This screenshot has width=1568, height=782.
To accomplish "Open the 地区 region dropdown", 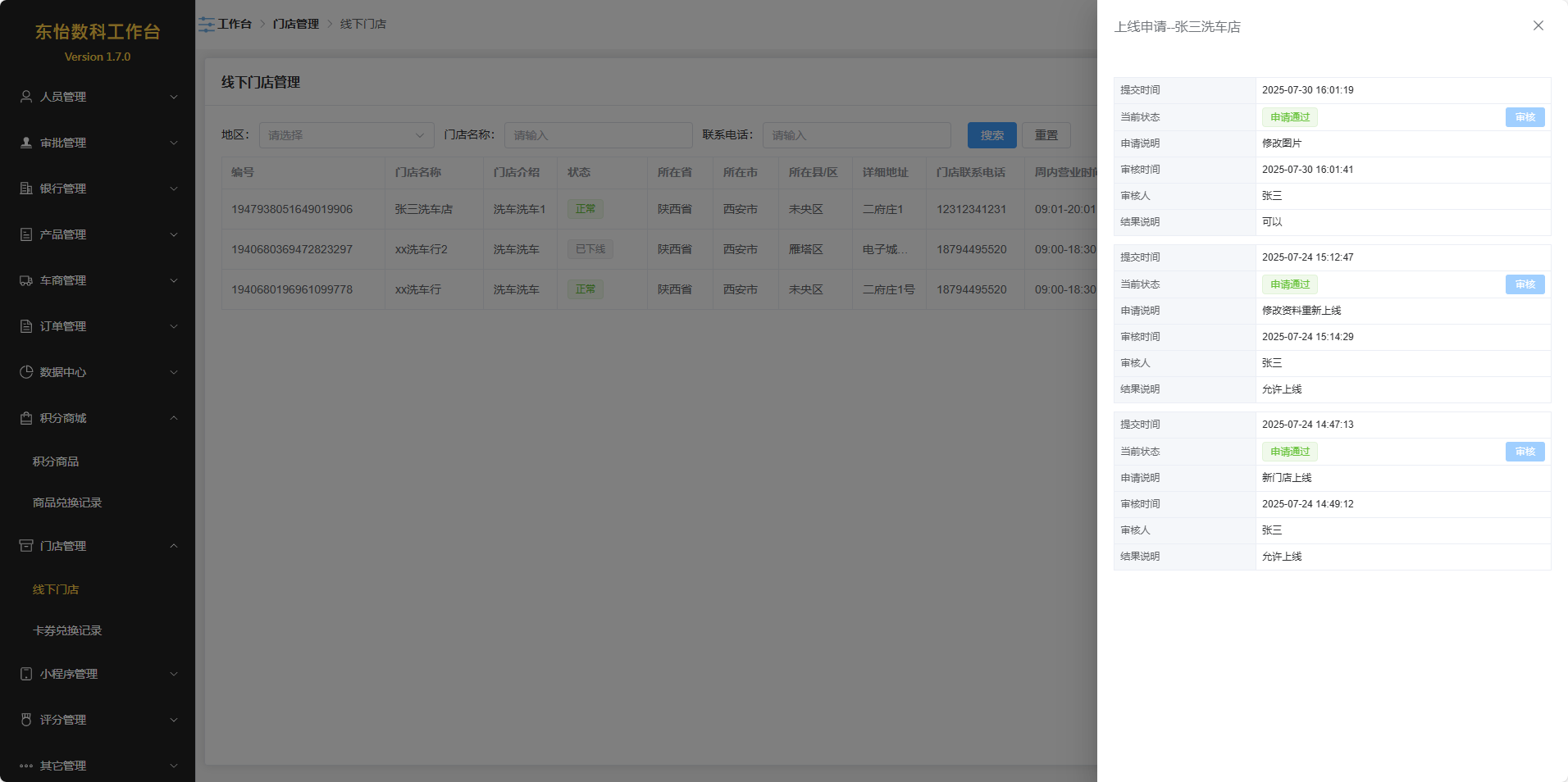I will point(346,135).
